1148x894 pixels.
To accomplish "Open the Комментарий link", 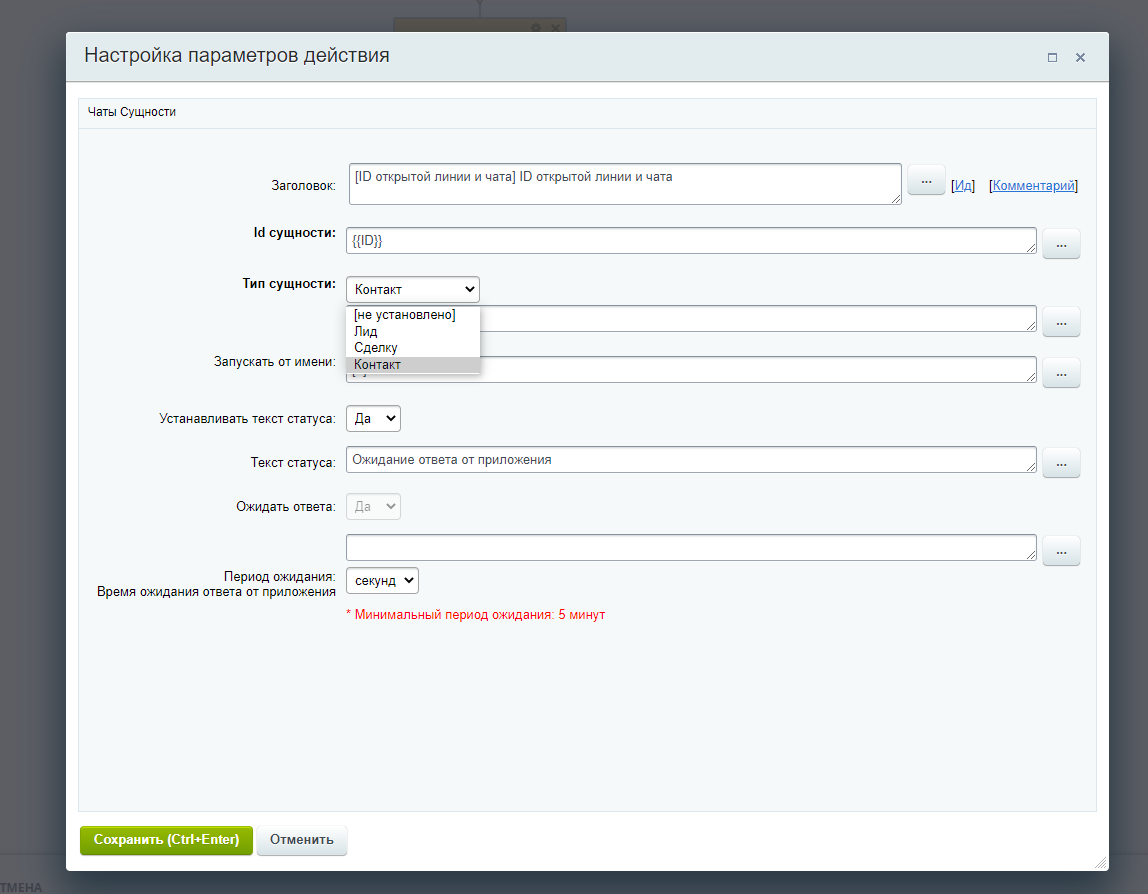I will (1033, 185).
